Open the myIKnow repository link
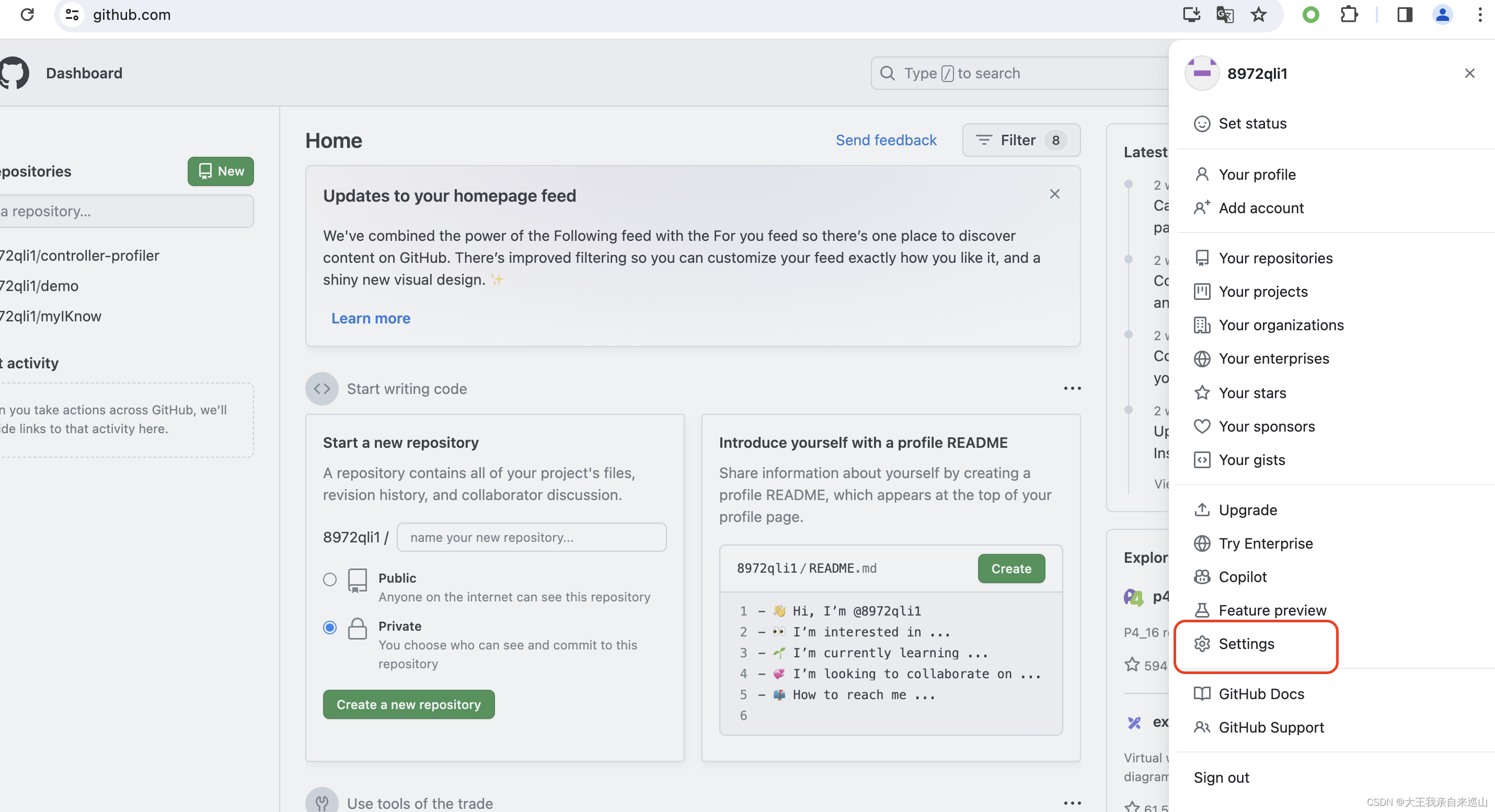Image resolution: width=1495 pixels, height=812 pixels. 51,316
